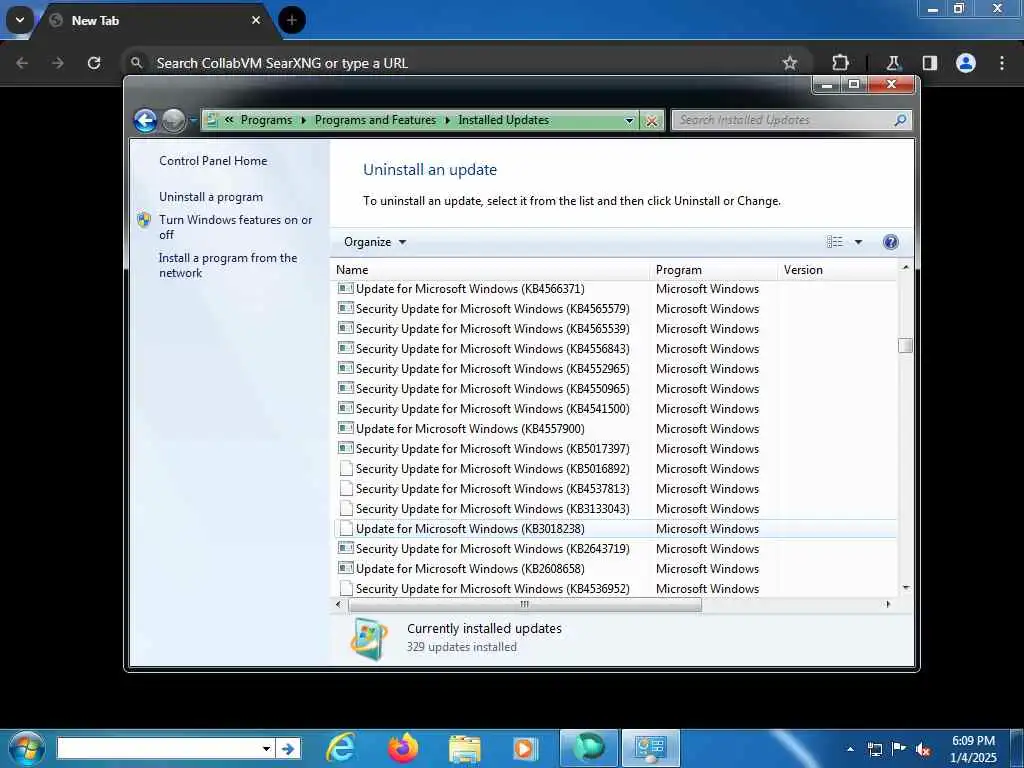Click the icon of update KB5017397

[x=346, y=449]
